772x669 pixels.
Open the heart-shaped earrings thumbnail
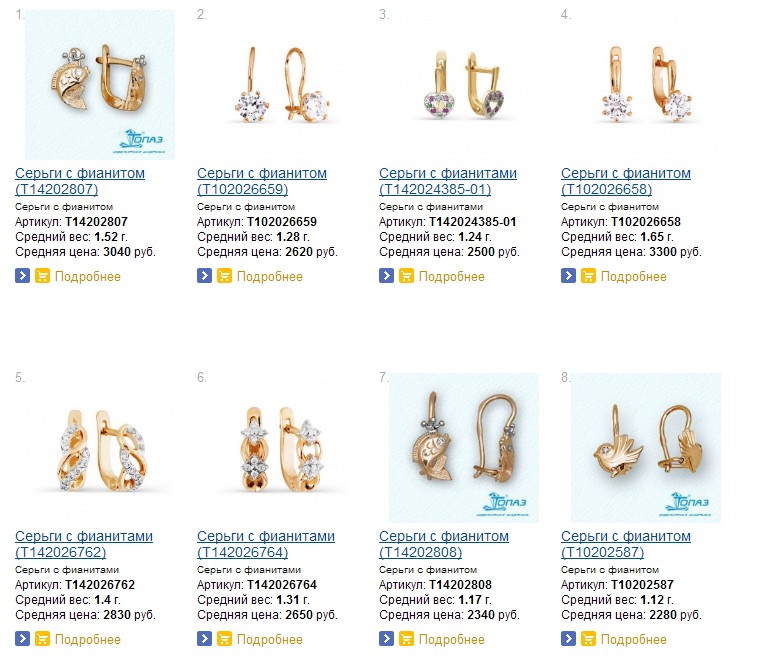pyautogui.click(x=464, y=85)
